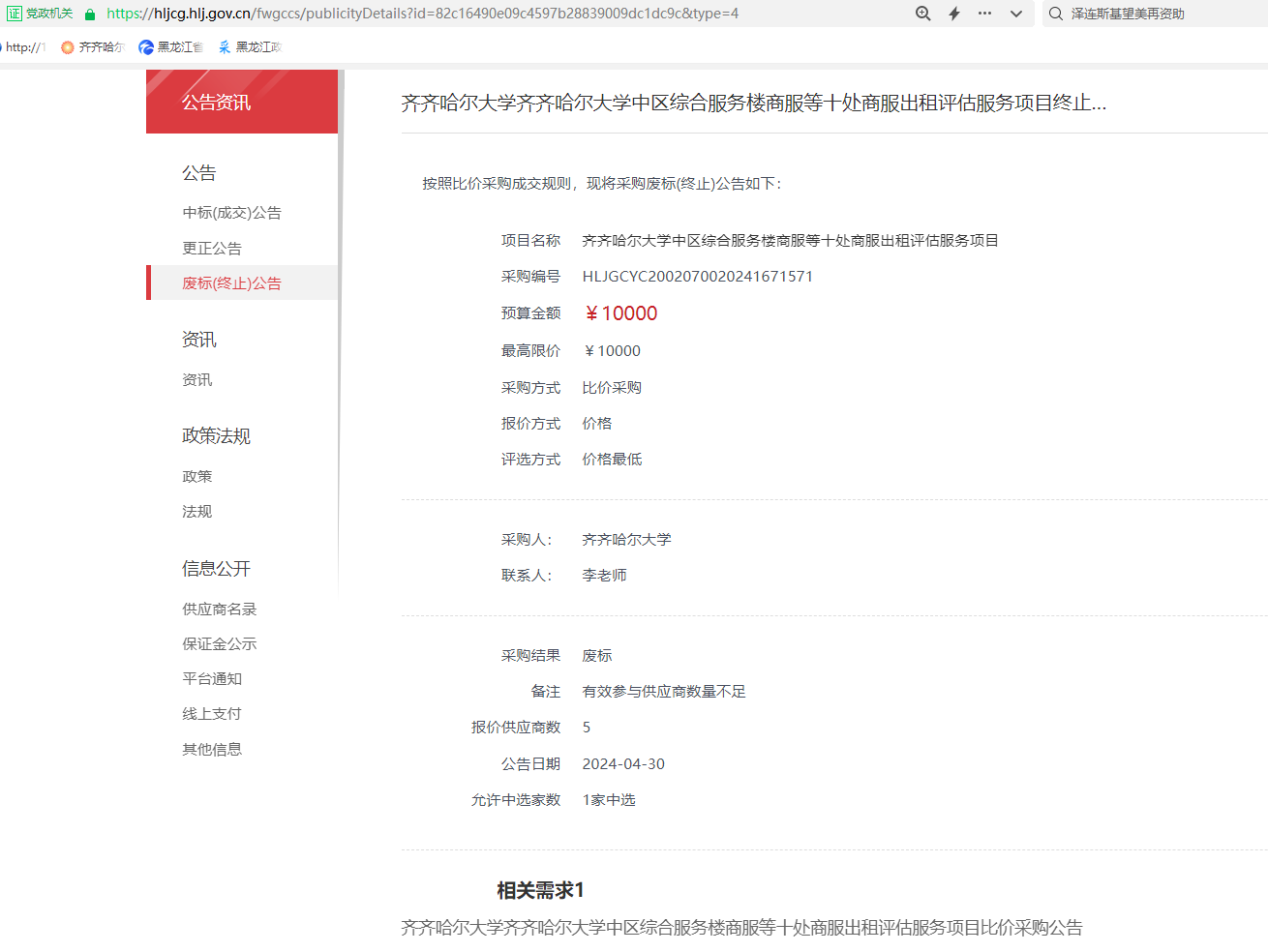Expand the address bar dropdown chevron
Screen dimensions: 1268x952
[1015, 14]
